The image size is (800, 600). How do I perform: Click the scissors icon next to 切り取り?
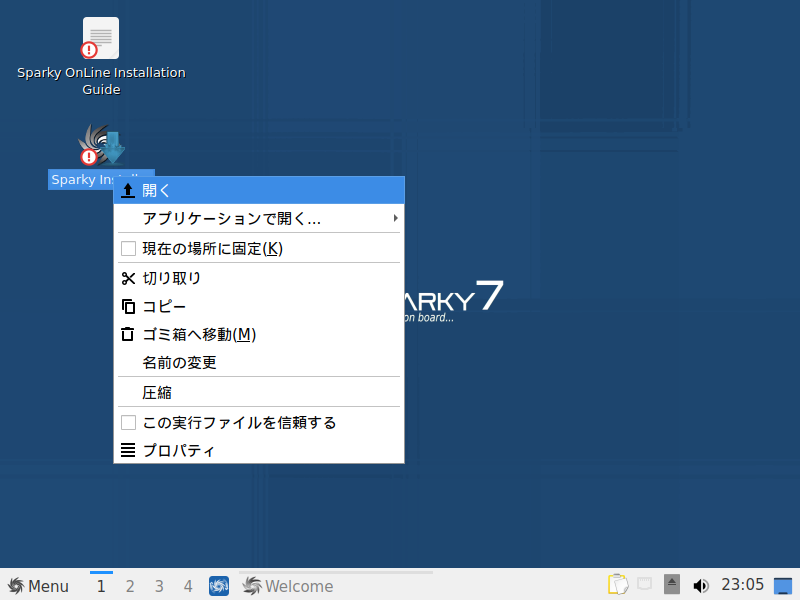point(128,279)
